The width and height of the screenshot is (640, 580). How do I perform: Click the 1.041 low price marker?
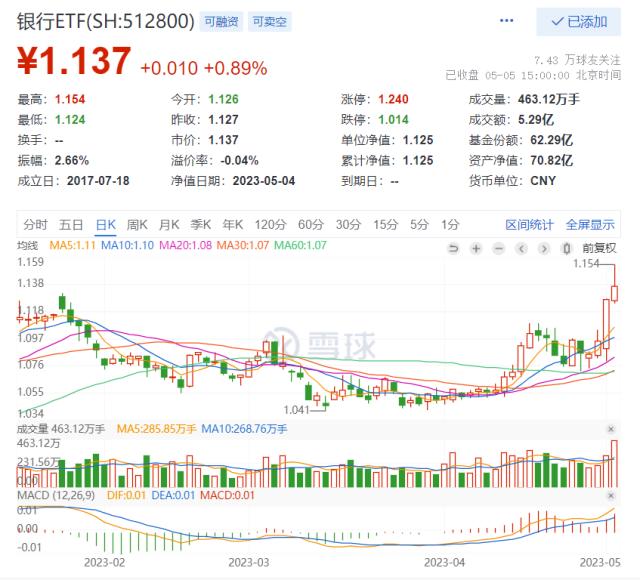[x=297, y=410]
